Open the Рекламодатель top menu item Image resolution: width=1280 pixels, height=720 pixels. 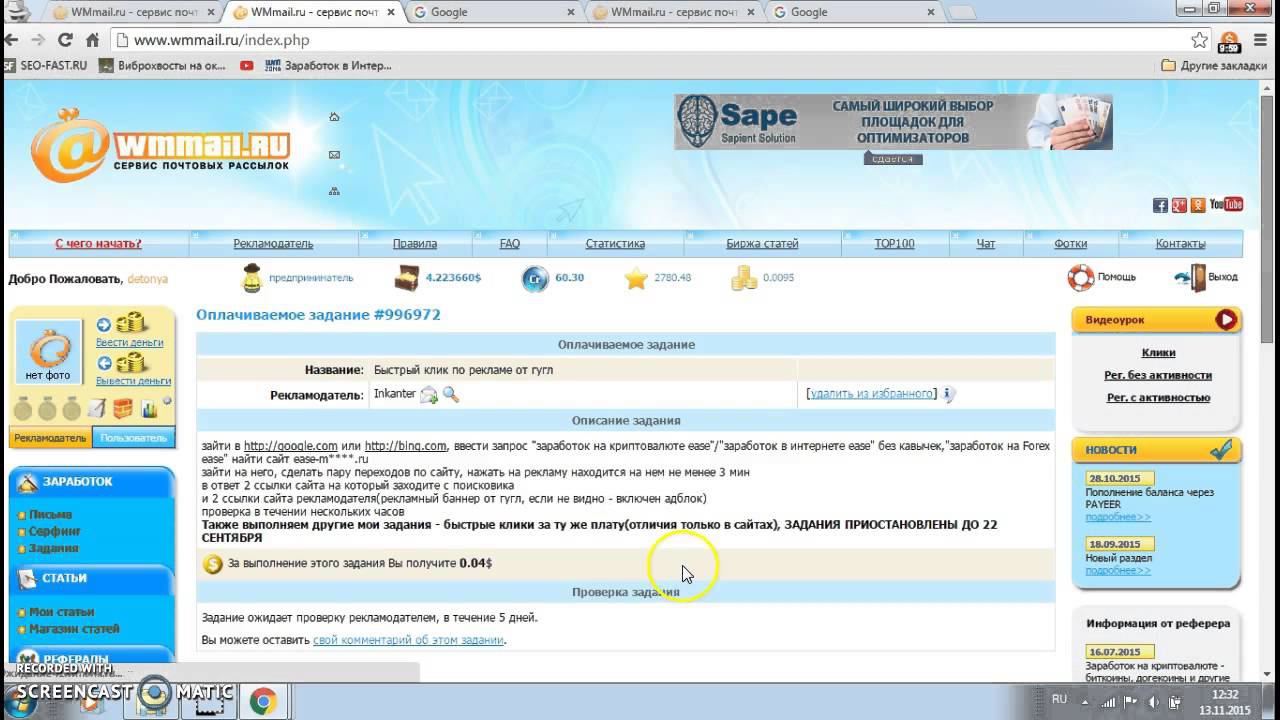coord(273,243)
